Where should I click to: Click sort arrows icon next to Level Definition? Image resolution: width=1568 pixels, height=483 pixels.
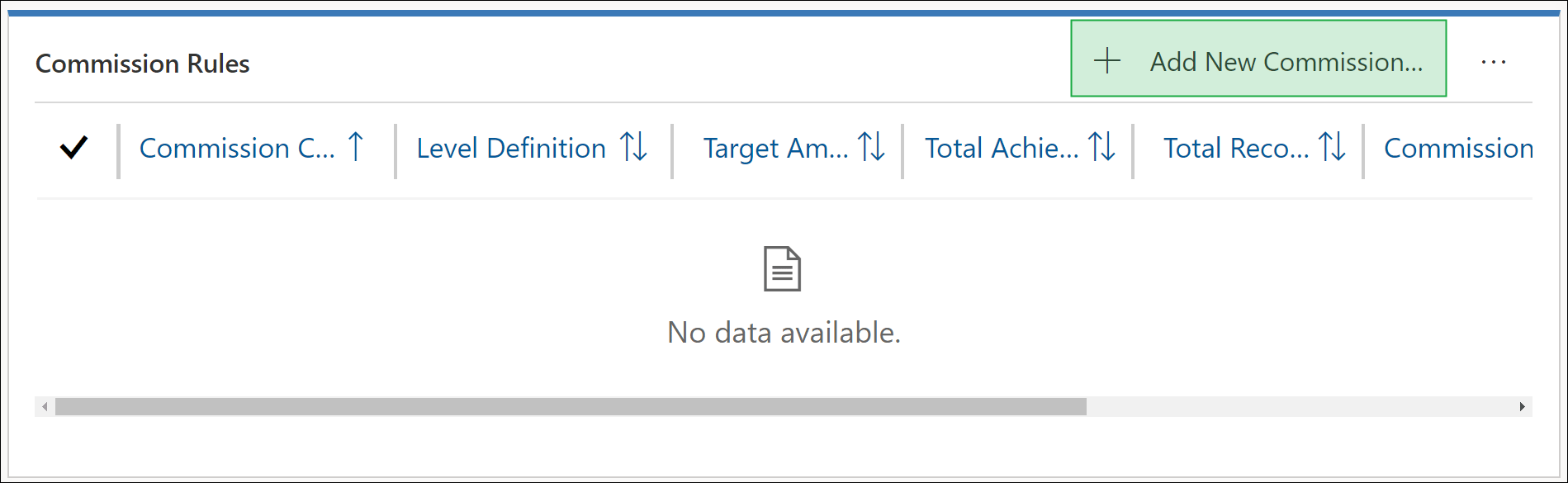634,147
